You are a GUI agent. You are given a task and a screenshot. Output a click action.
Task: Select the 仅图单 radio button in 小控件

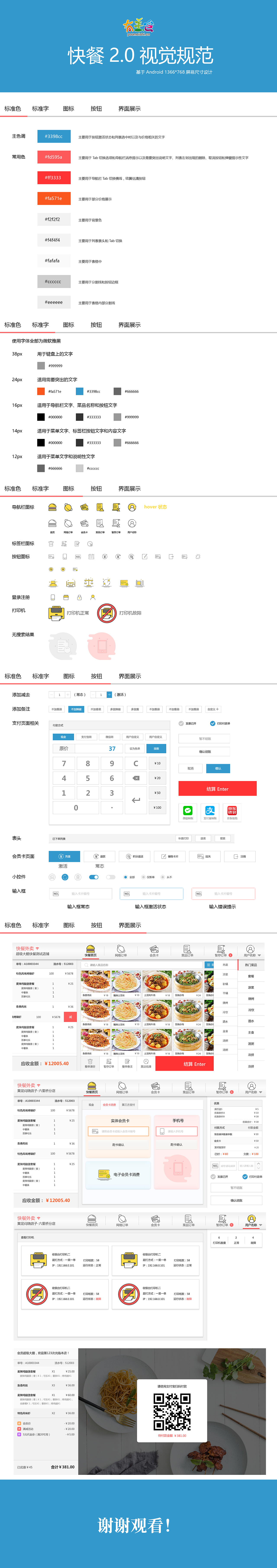(144, 877)
